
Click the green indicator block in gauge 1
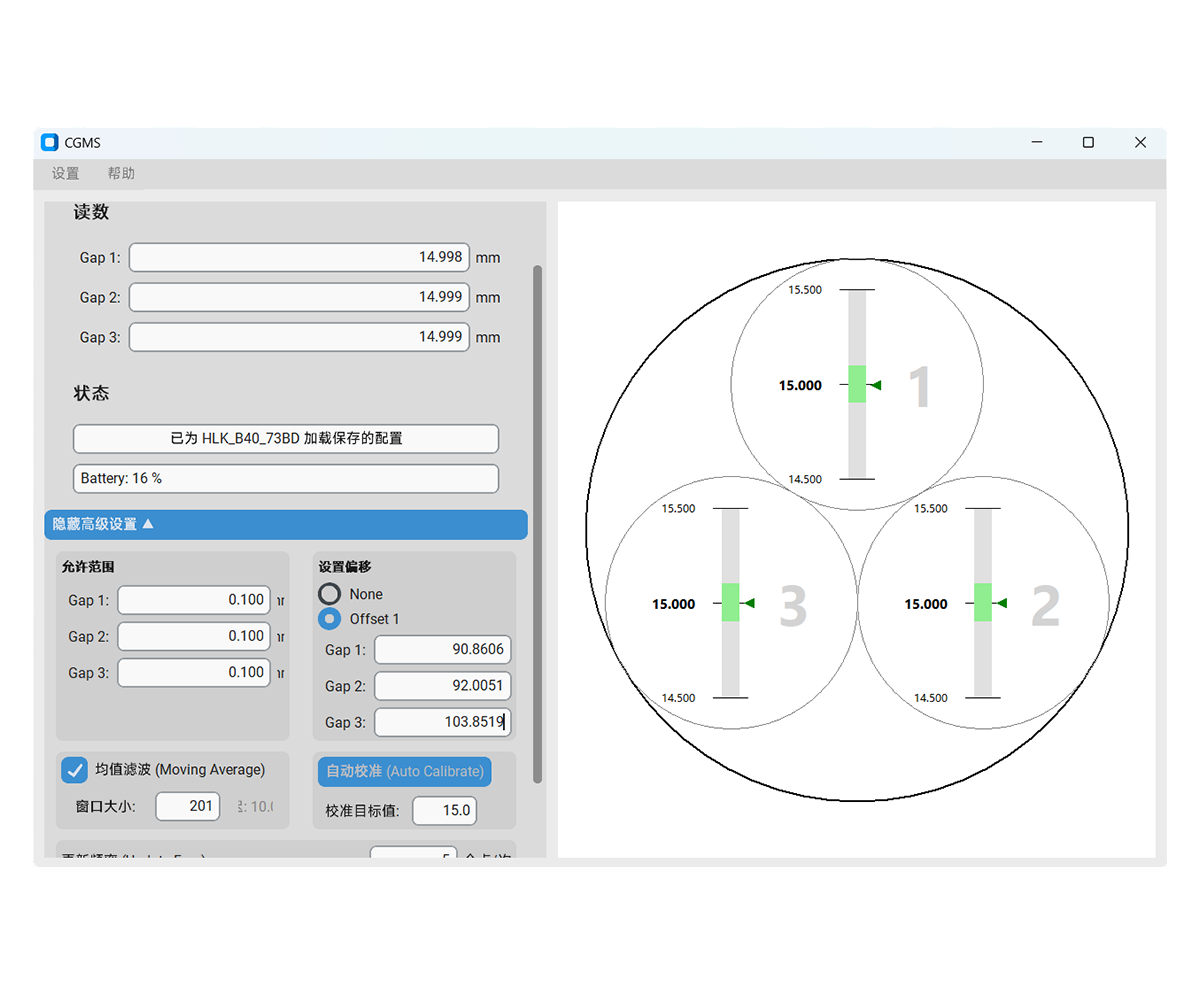tap(857, 384)
